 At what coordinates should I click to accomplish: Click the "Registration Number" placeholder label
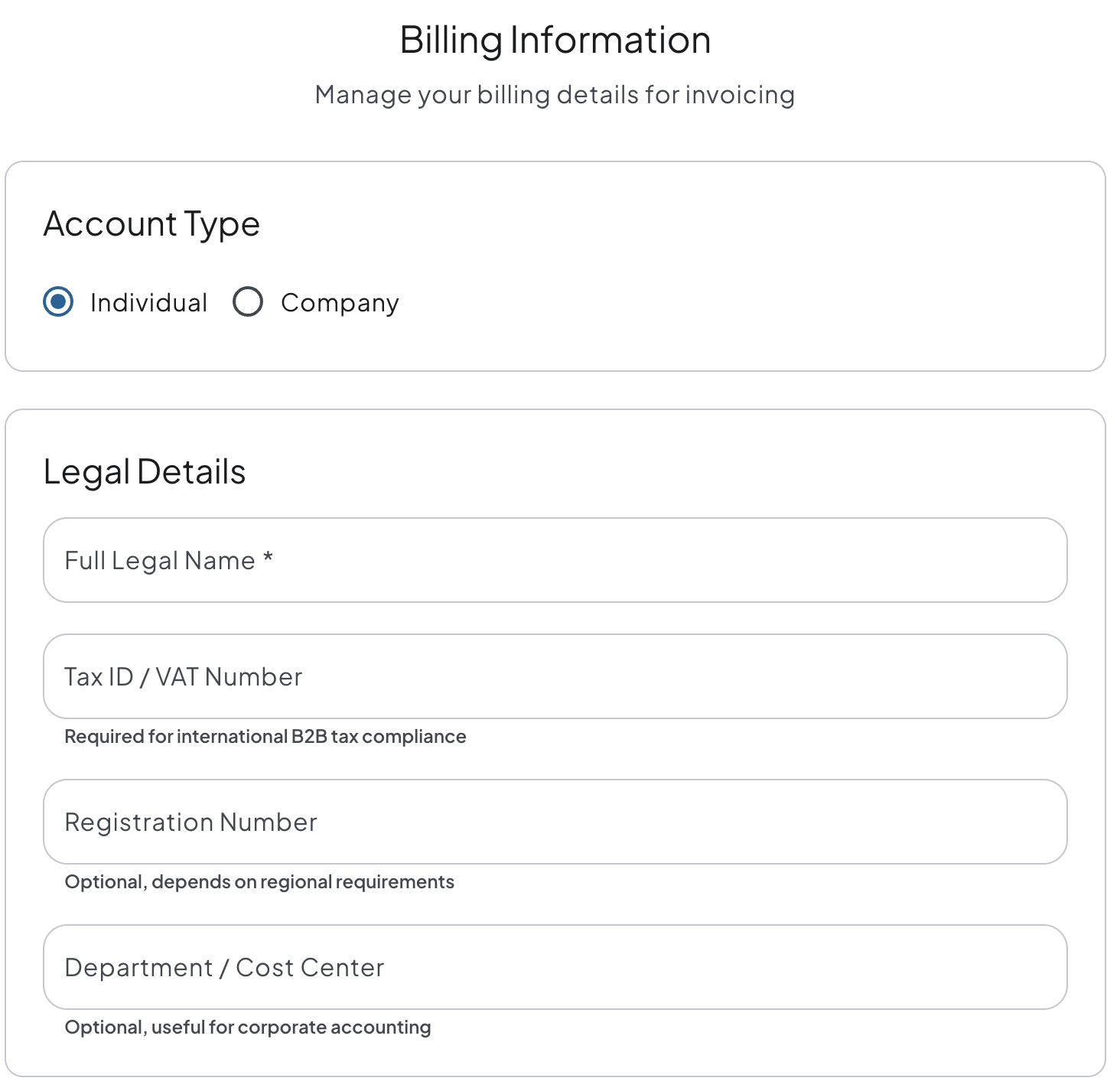pos(191,822)
